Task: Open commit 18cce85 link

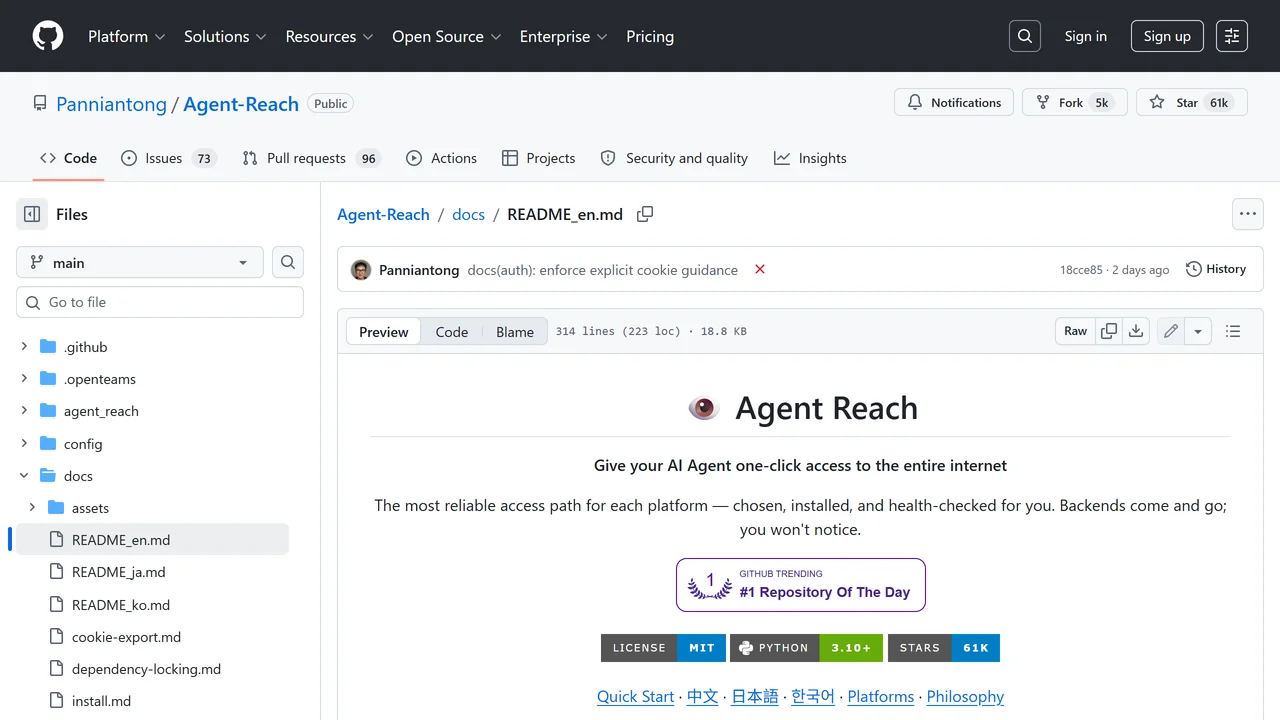Action: pyautogui.click(x=1081, y=270)
